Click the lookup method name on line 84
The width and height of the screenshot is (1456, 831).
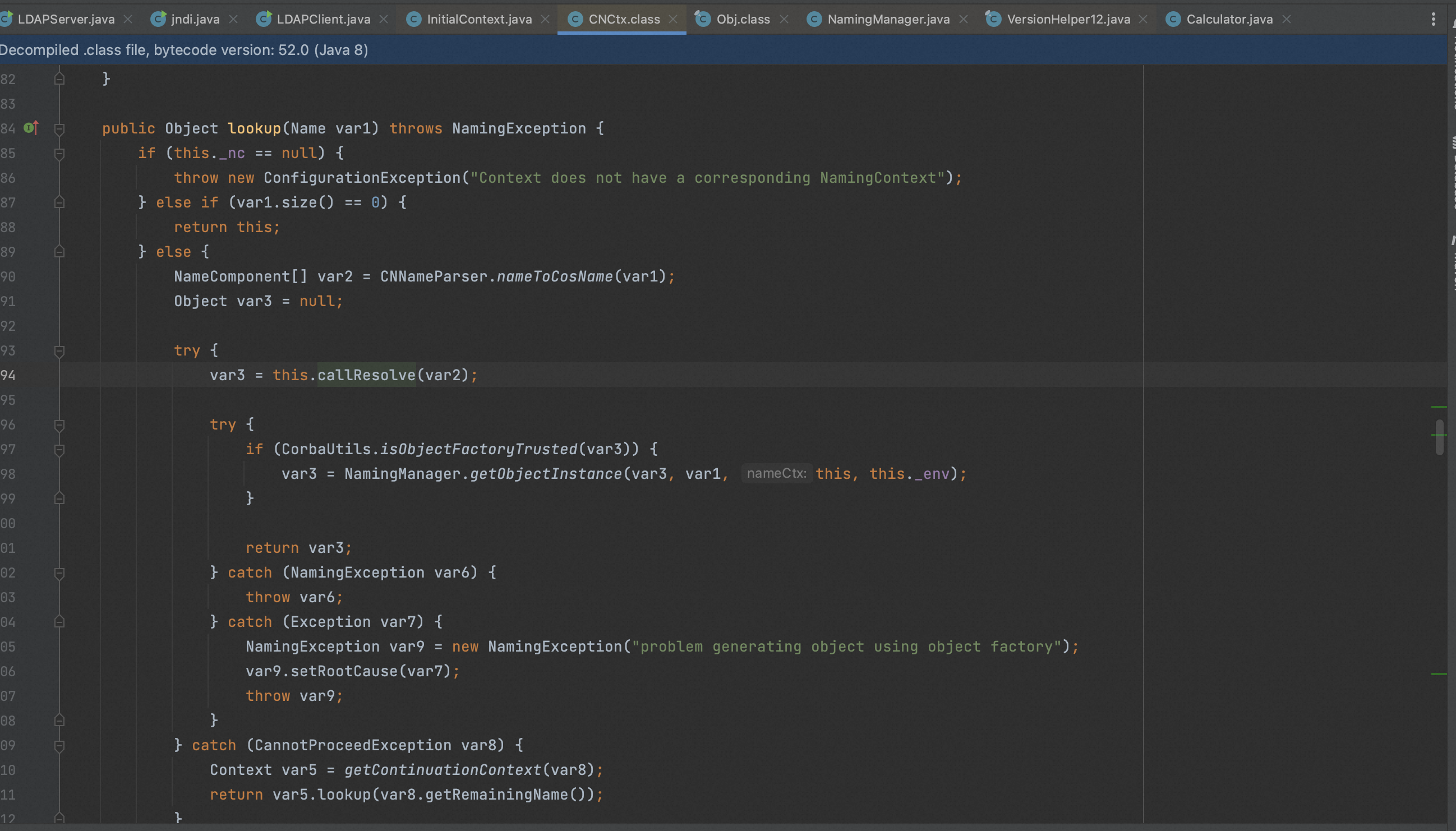[x=254, y=128]
